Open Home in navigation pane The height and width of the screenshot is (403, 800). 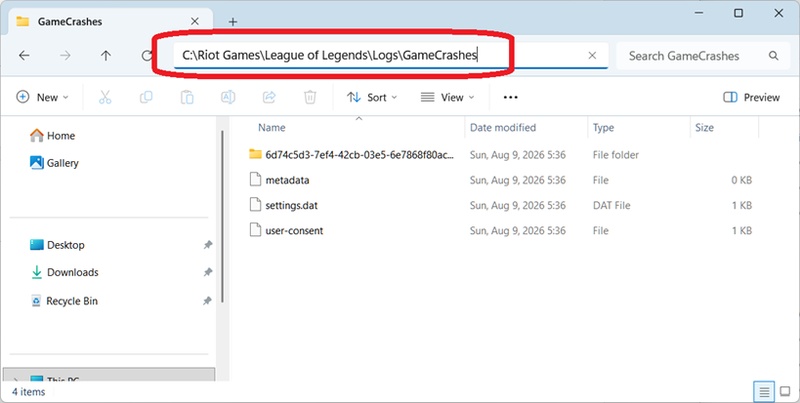53,136
